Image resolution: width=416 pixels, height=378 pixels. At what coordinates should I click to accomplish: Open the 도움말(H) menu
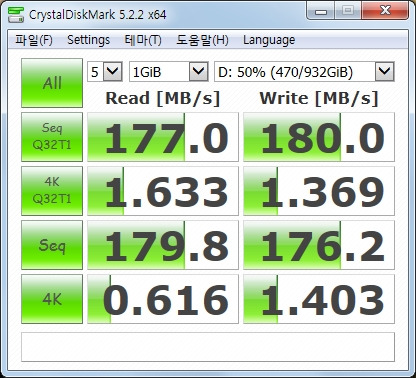(x=202, y=40)
